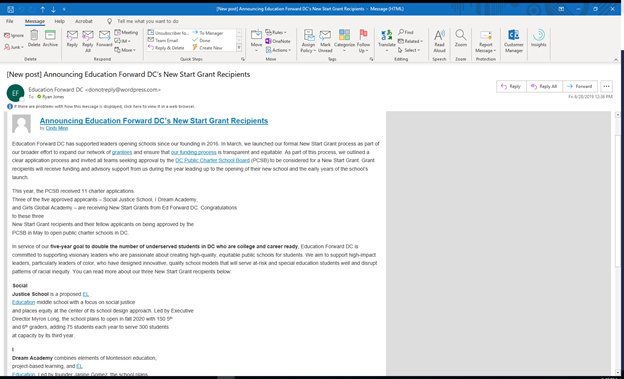Find text in this message
This screenshot has height=379, width=624.
tap(406, 32)
